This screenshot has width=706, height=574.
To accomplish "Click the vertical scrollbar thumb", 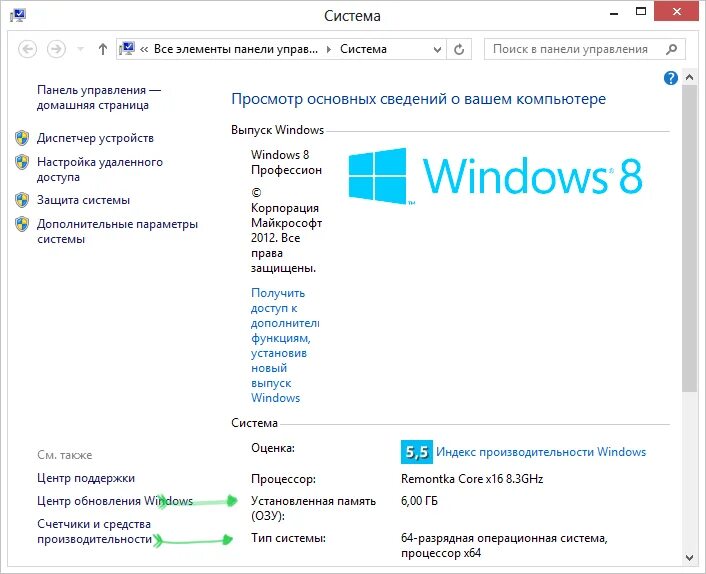I will 689,238.
